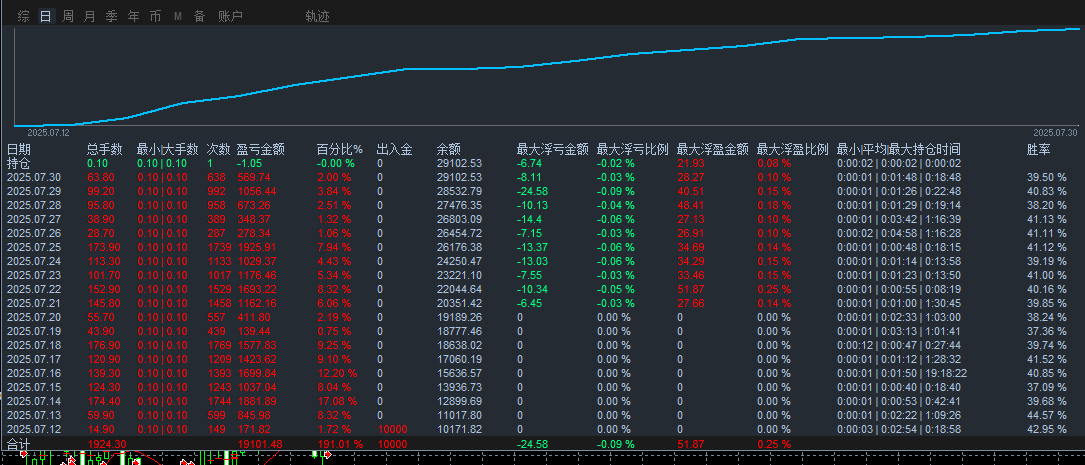Click total profit value 19101.48
The height and width of the screenshot is (465, 1085).
259,444
